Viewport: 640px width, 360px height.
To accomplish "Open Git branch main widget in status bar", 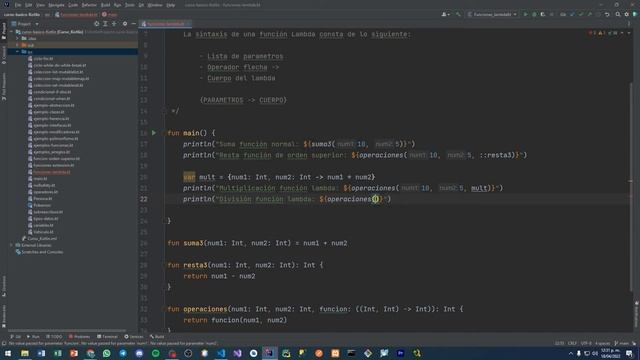I will [622, 343].
